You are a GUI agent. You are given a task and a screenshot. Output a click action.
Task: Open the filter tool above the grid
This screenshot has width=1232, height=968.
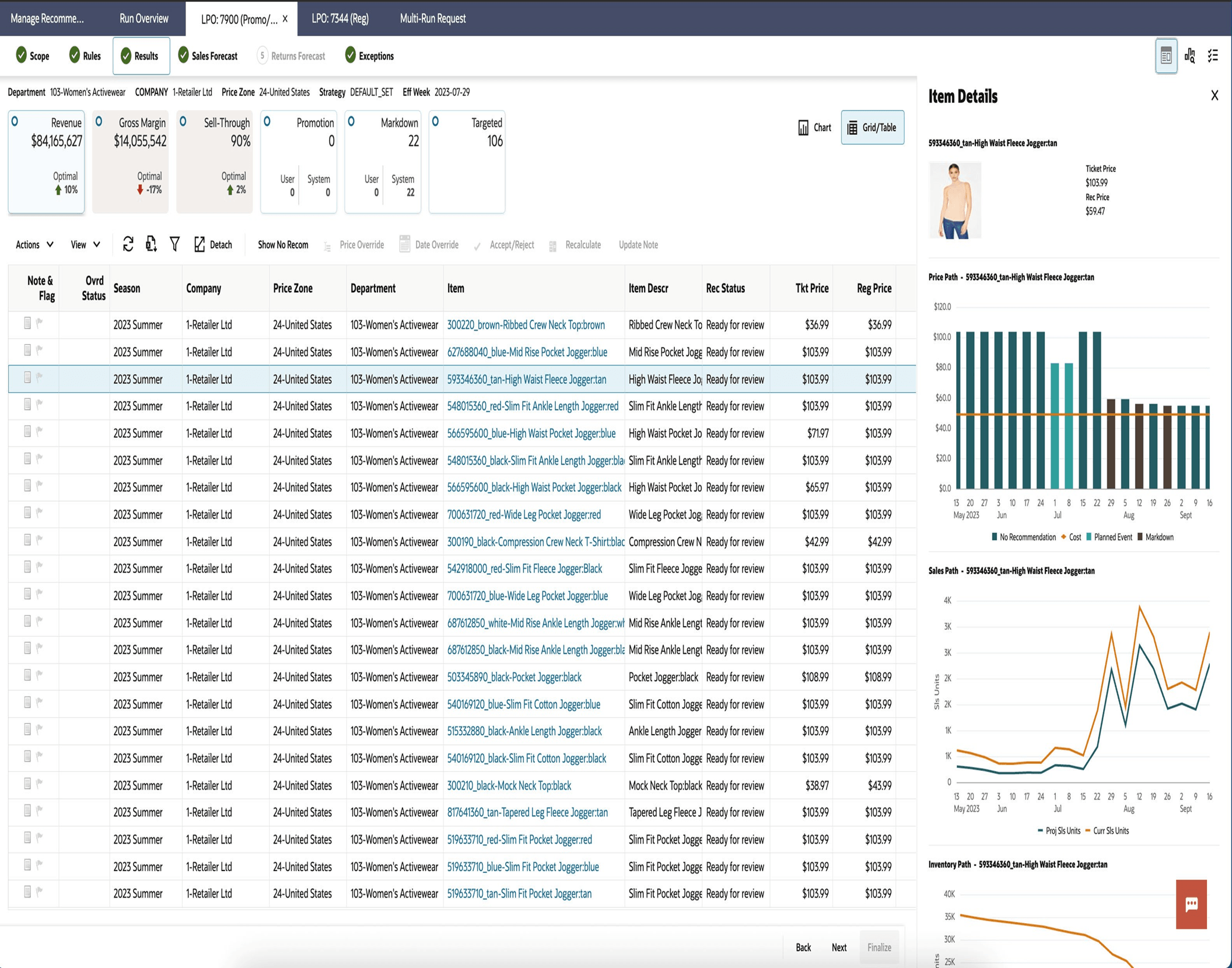(174, 244)
